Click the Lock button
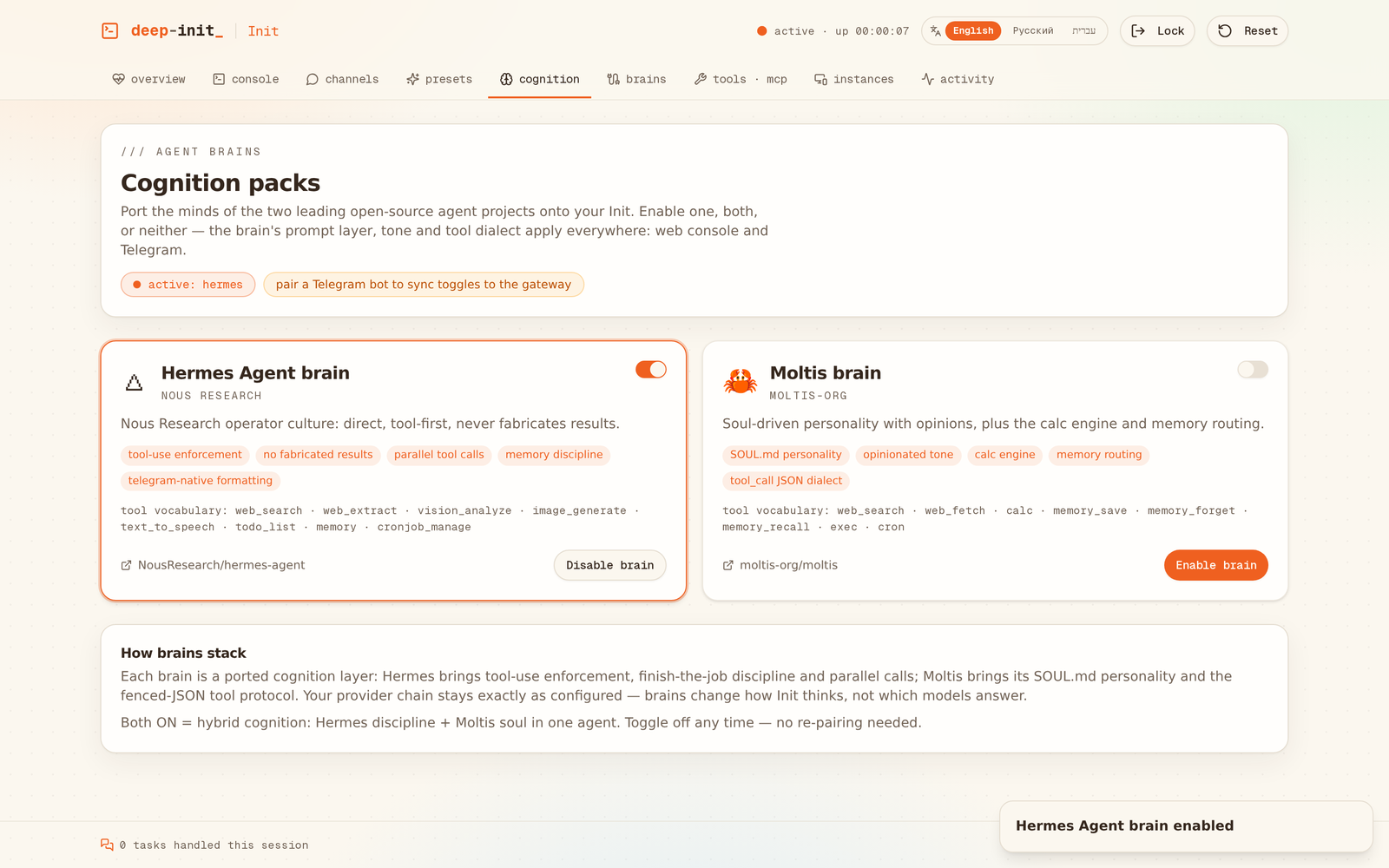Screen dimensions: 1389x868 [1157, 31]
